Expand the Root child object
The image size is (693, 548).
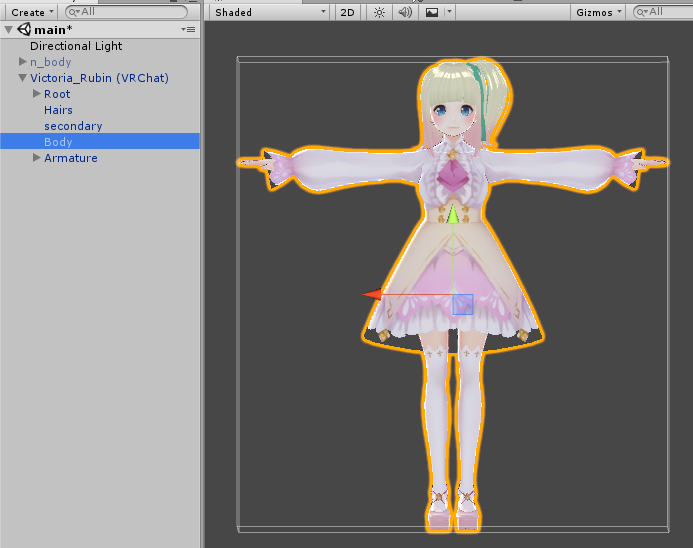[37, 94]
